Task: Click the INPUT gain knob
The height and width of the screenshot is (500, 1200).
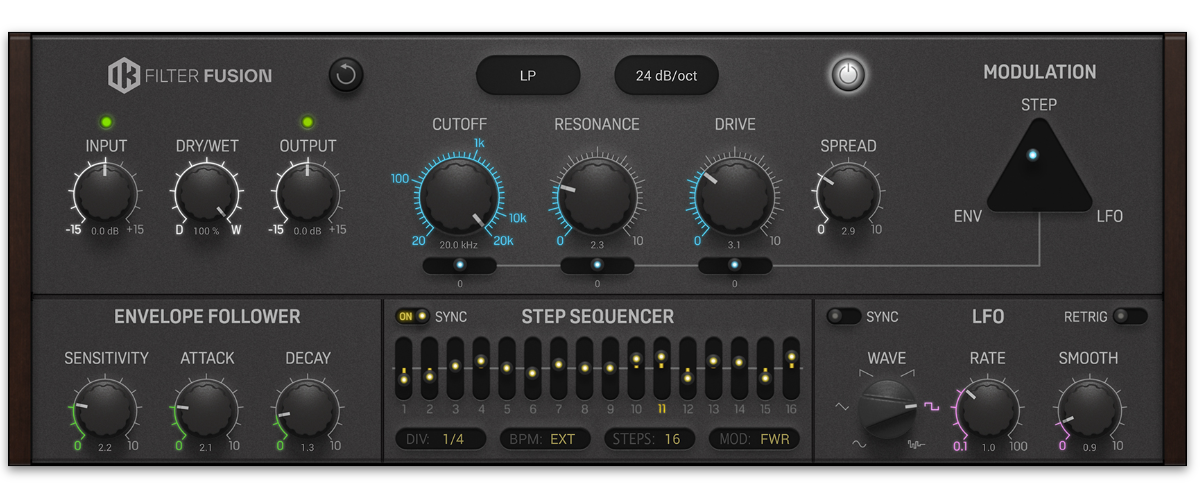Action: [105, 193]
